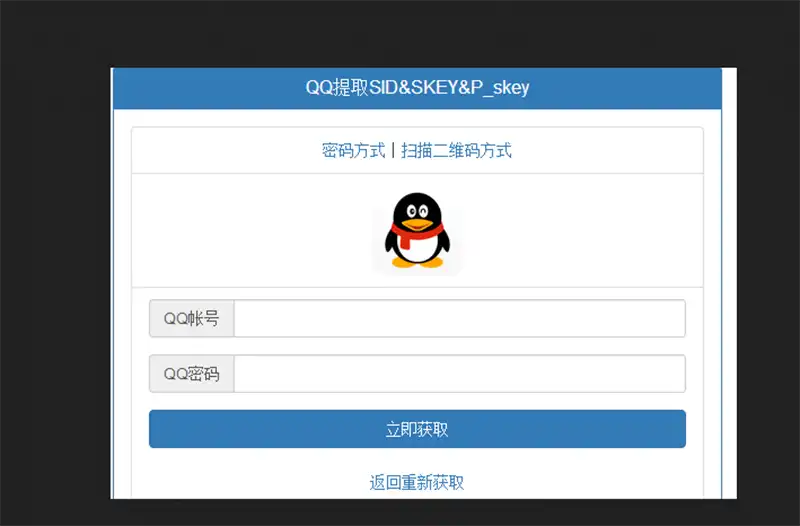Focus the QQ密码 input field
This screenshot has height=526, width=800.
tap(460, 373)
